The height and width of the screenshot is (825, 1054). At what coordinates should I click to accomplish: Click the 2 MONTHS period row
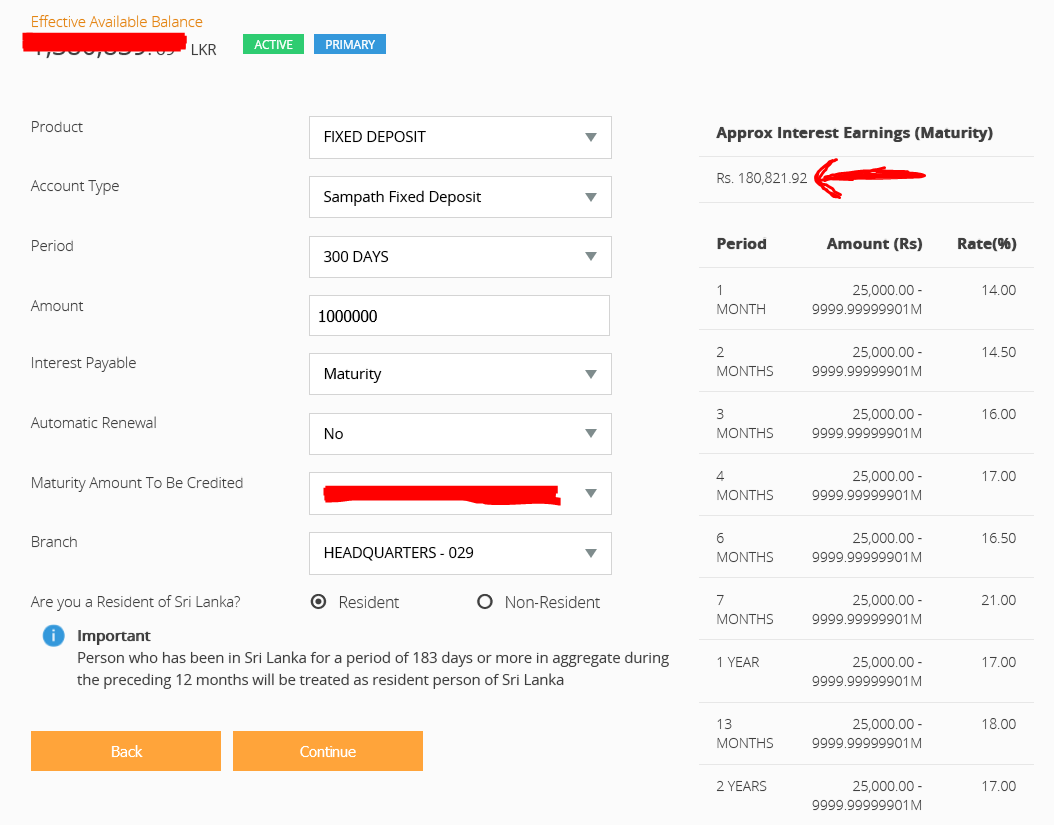click(x=866, y=361)
